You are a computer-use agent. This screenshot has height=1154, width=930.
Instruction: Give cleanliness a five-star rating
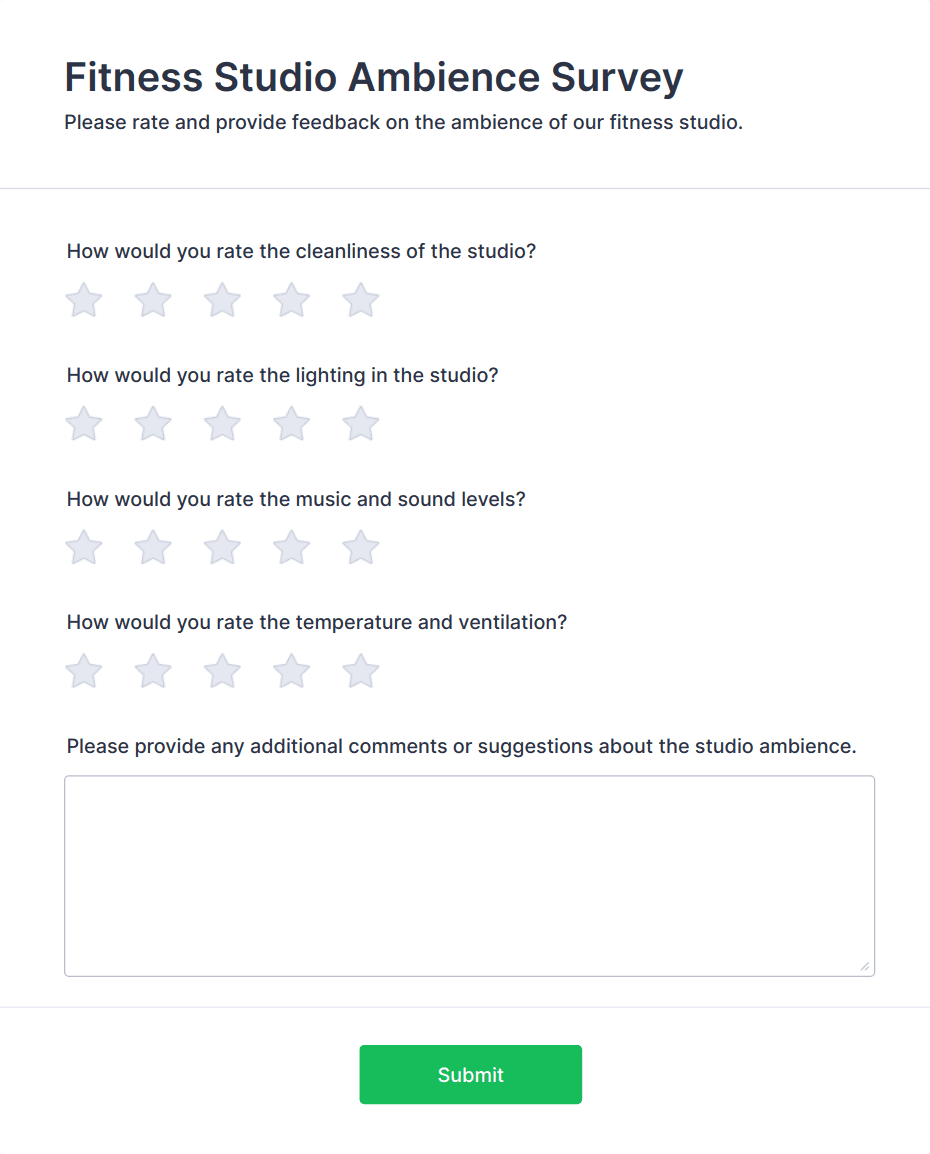point(360,300)
